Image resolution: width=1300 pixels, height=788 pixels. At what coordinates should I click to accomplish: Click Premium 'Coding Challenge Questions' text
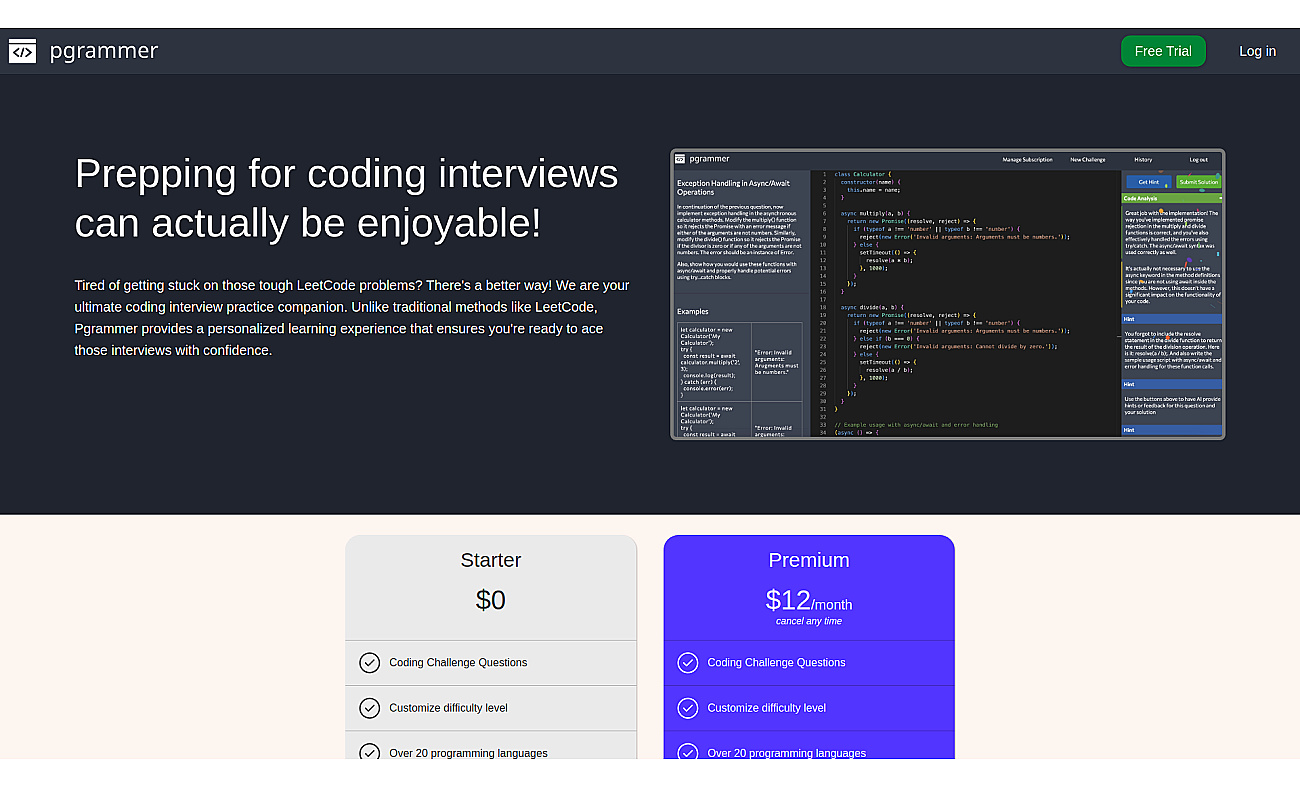click(776, 663)
